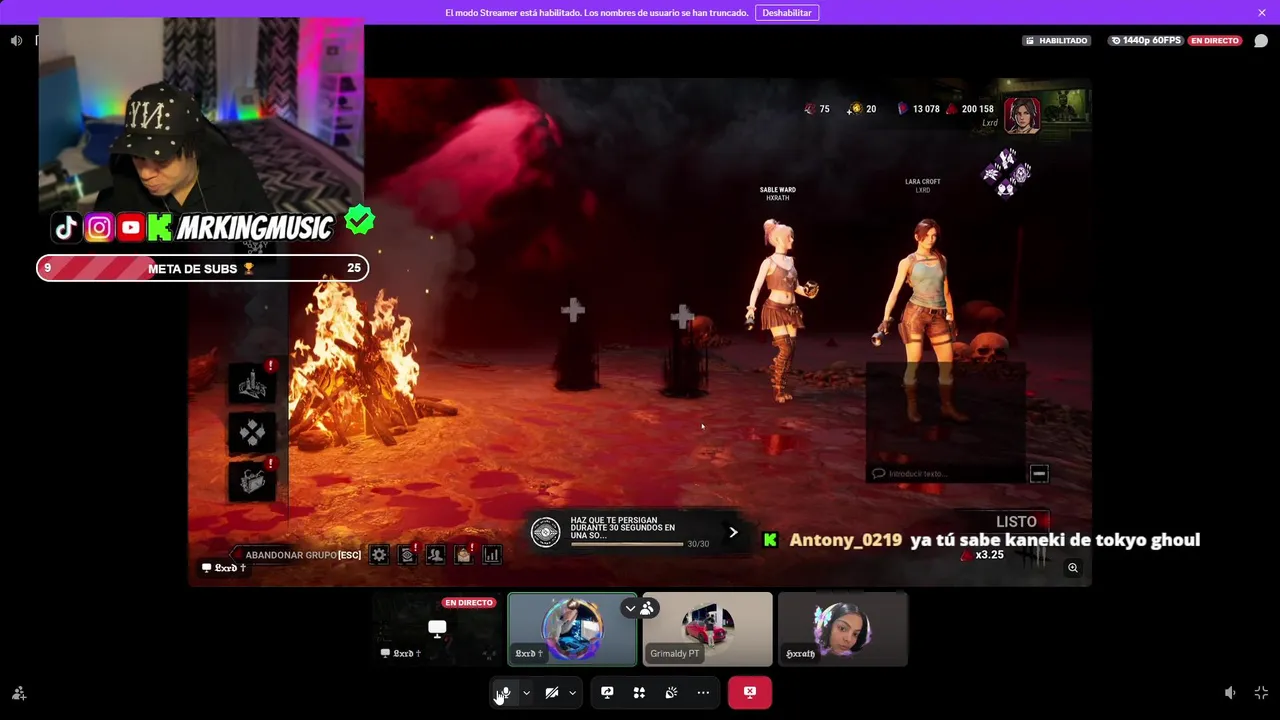
Task: Dismiss the Streamer mode banner with its X
Action: 1262,13
